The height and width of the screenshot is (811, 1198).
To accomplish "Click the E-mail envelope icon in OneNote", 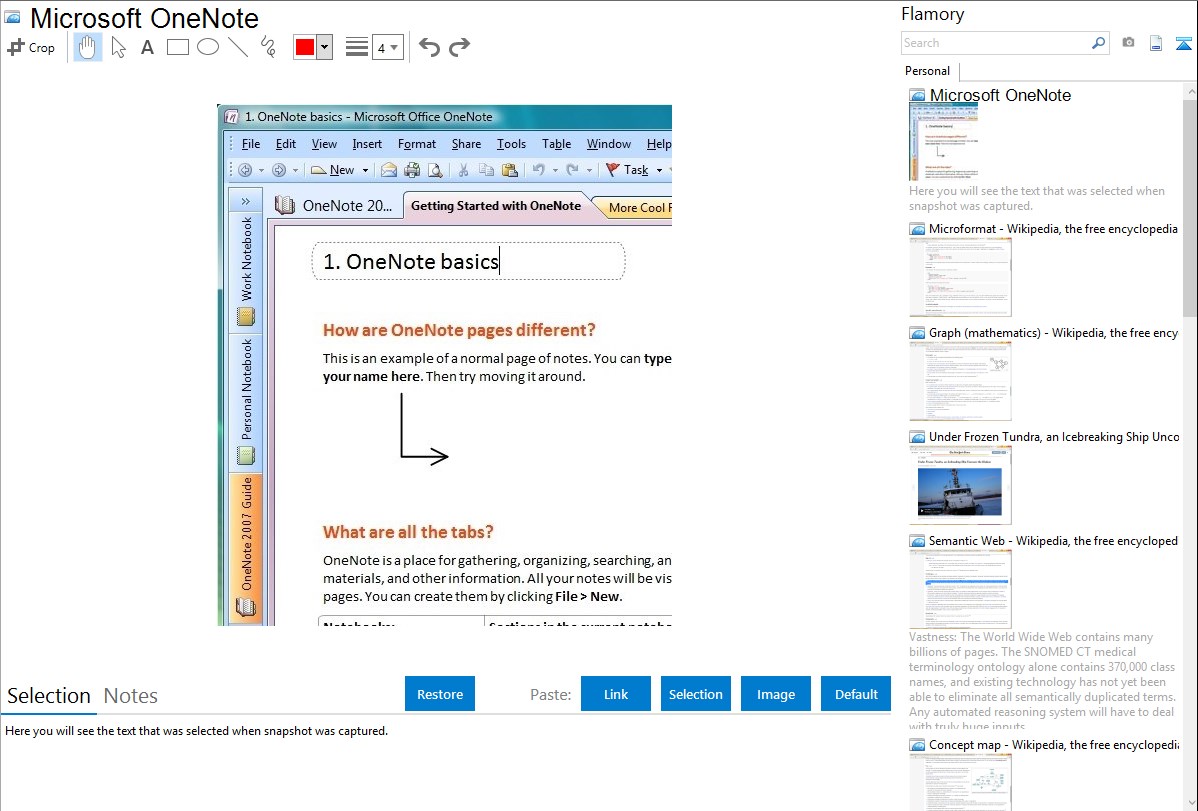I will click(x=389, y=170).
